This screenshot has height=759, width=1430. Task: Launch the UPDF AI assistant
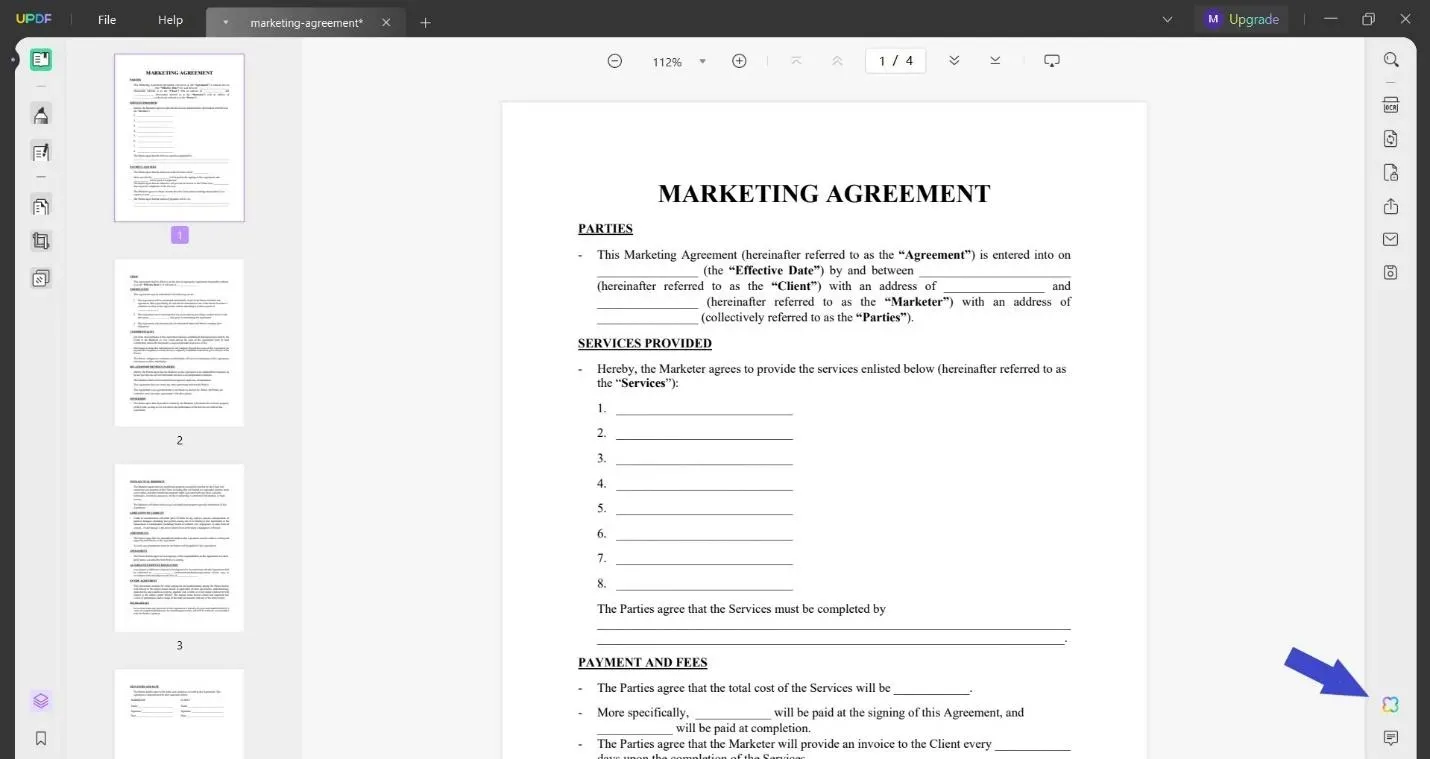[x=1391, y=705]
